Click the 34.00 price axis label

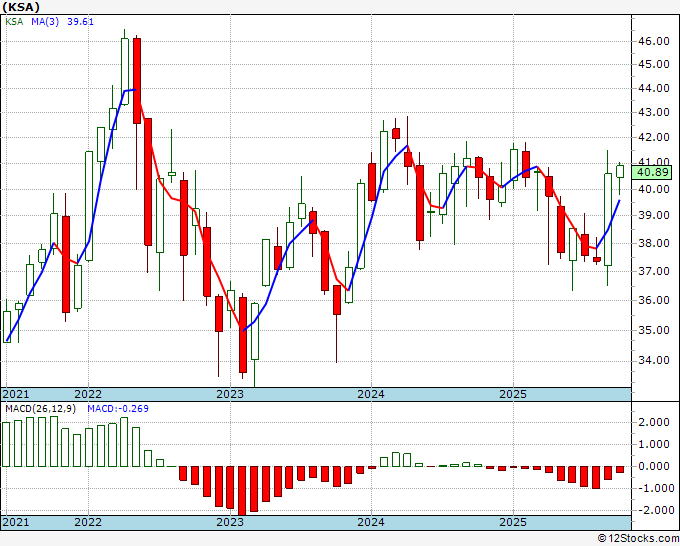pyautogui.click(x=653, y=360)
